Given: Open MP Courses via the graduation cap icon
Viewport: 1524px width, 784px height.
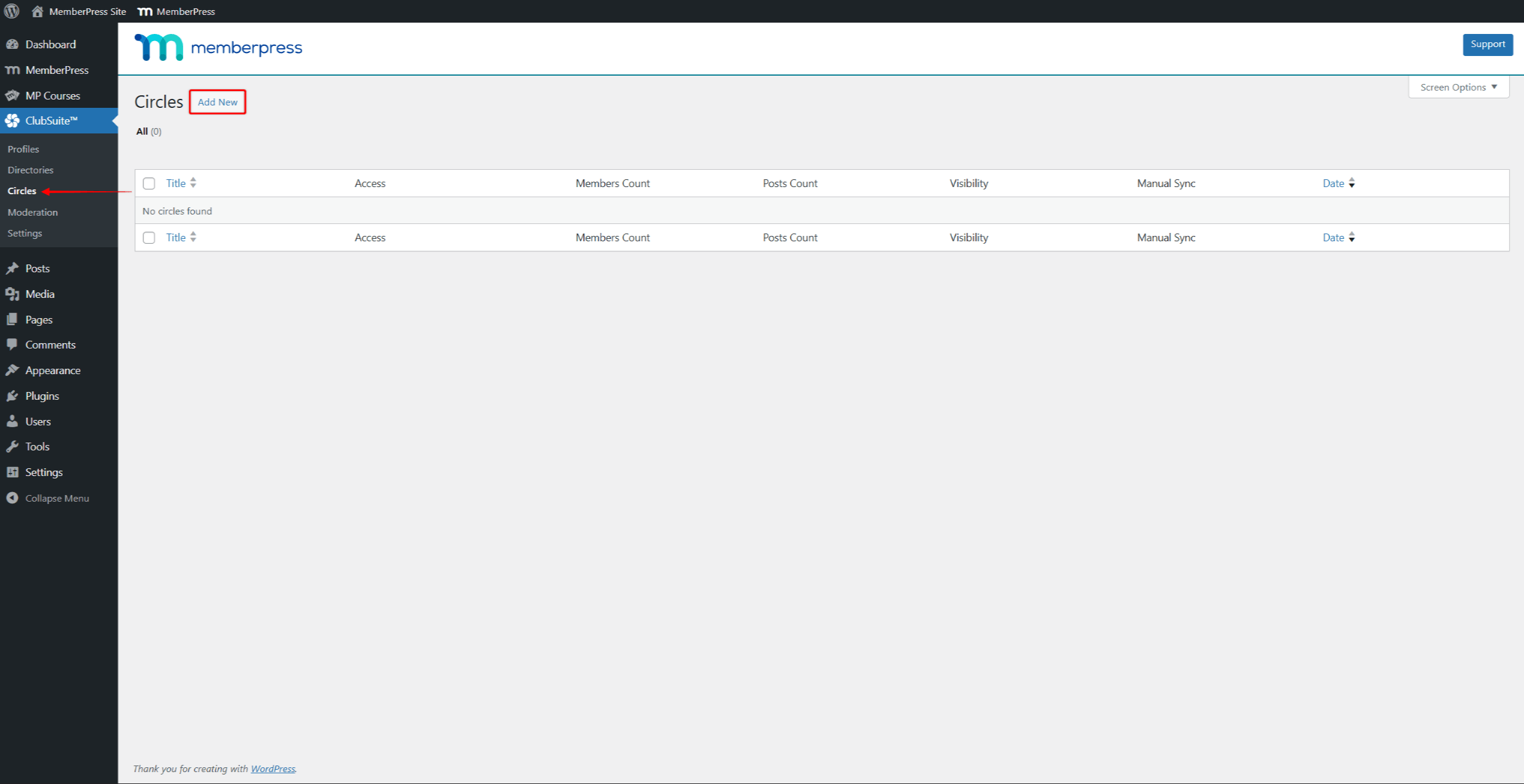Looking at the screenshot, I should pos(13,95).
